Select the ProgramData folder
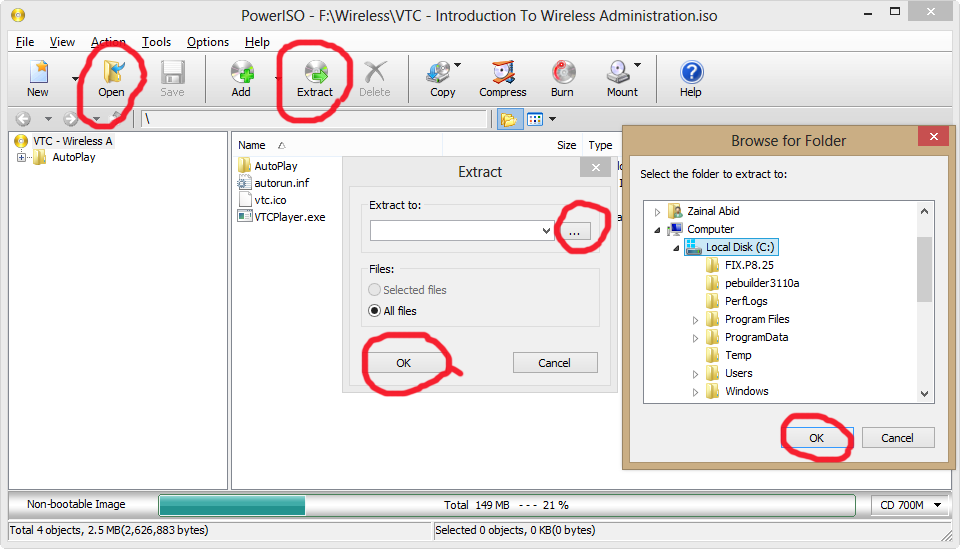 click(x=747, y=337)
